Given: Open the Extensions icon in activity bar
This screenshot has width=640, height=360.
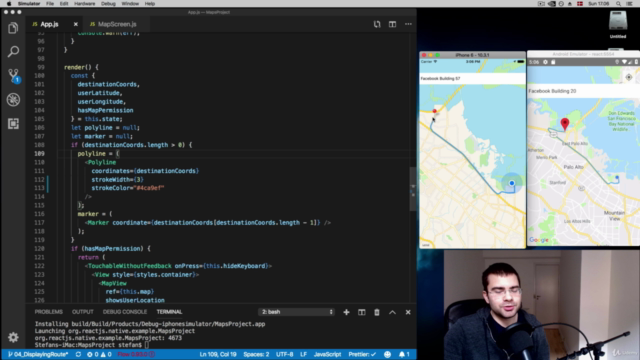Looking at the screenshot, I should 13,124.
